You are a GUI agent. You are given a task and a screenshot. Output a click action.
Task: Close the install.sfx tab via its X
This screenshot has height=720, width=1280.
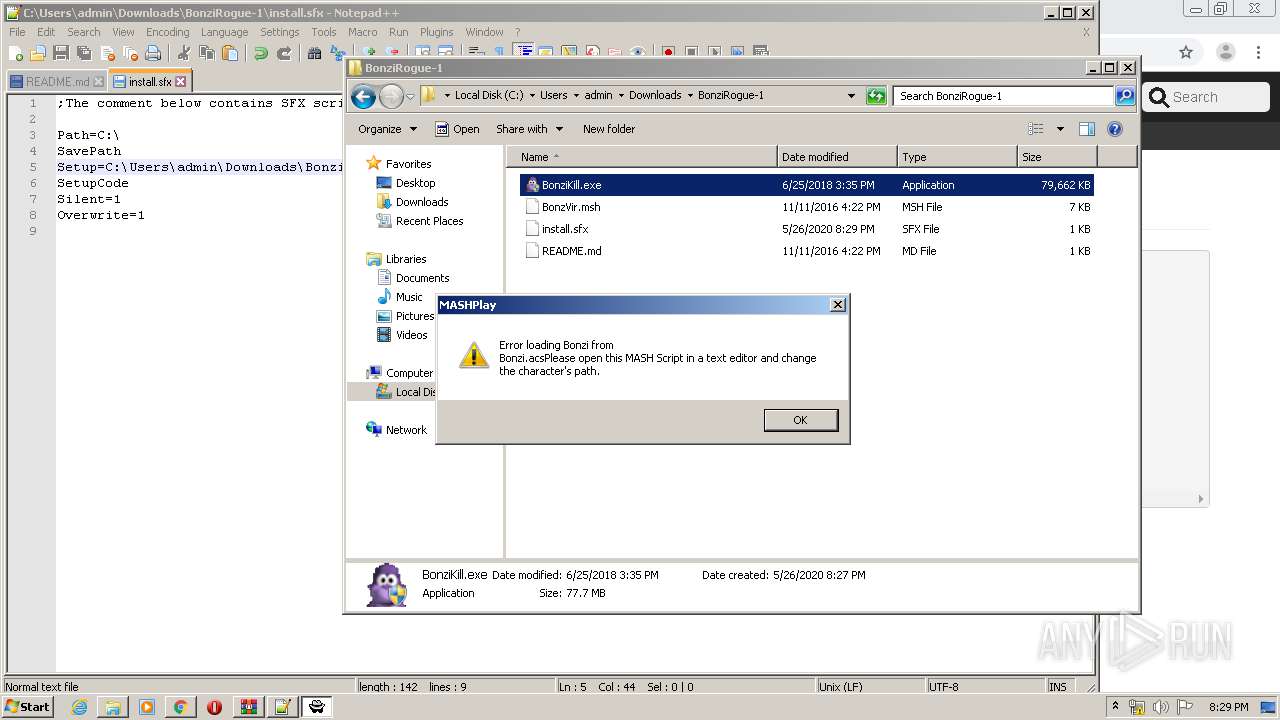click(181, 82)
